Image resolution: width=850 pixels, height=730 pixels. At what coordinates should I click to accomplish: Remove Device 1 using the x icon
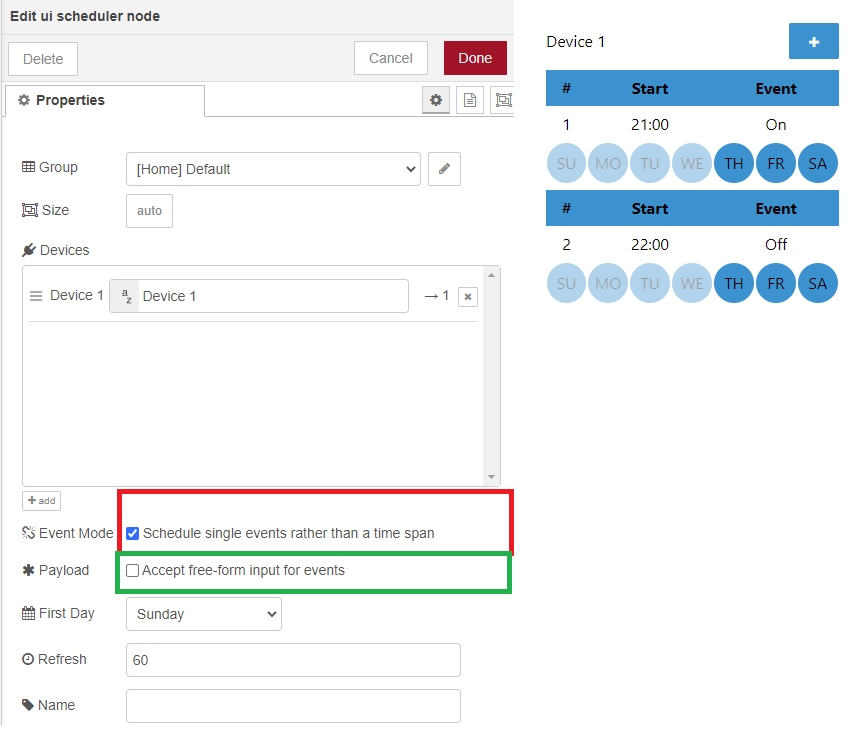click(467, 296)
